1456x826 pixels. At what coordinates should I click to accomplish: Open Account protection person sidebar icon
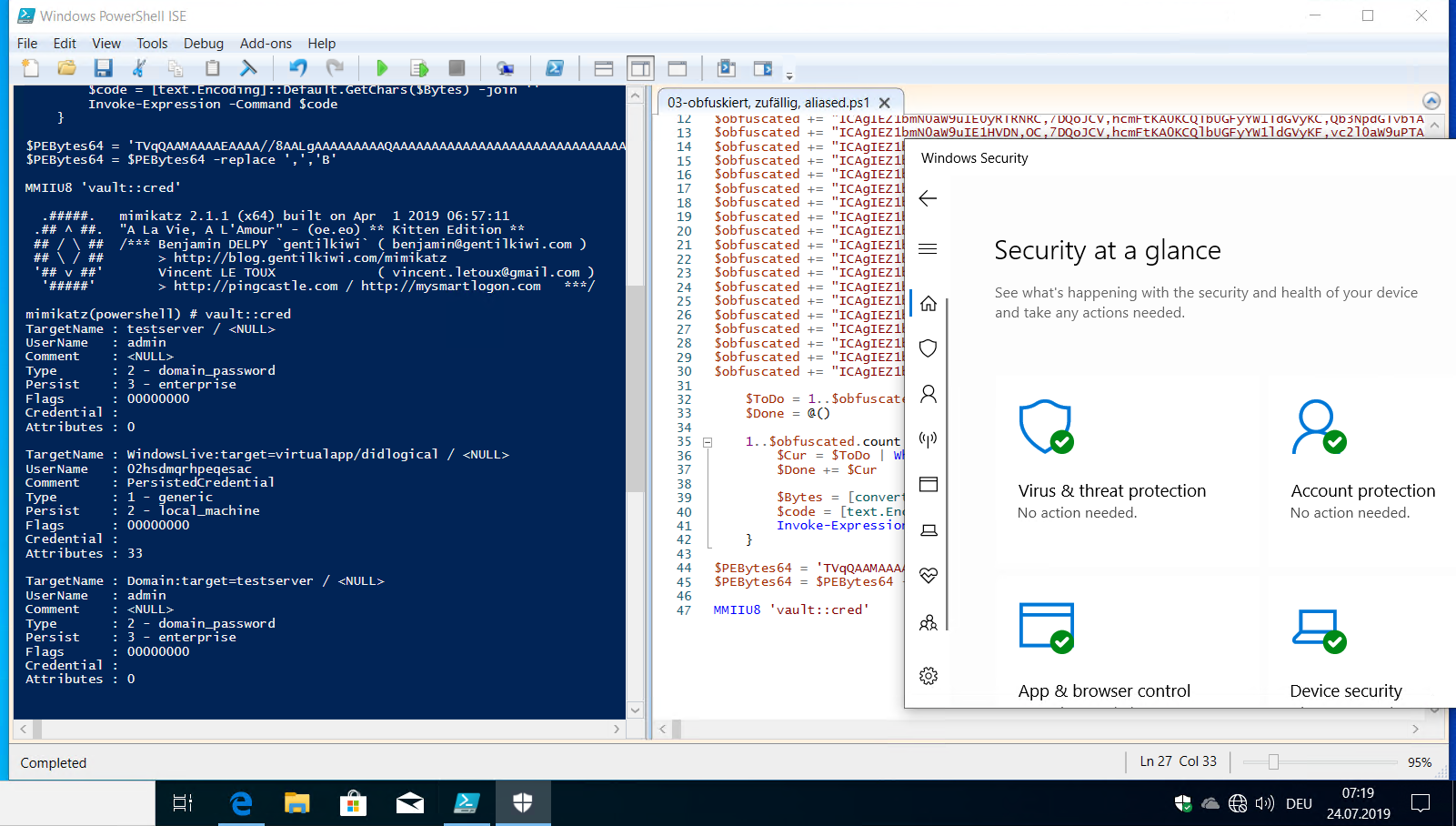[x=928, y=394]
